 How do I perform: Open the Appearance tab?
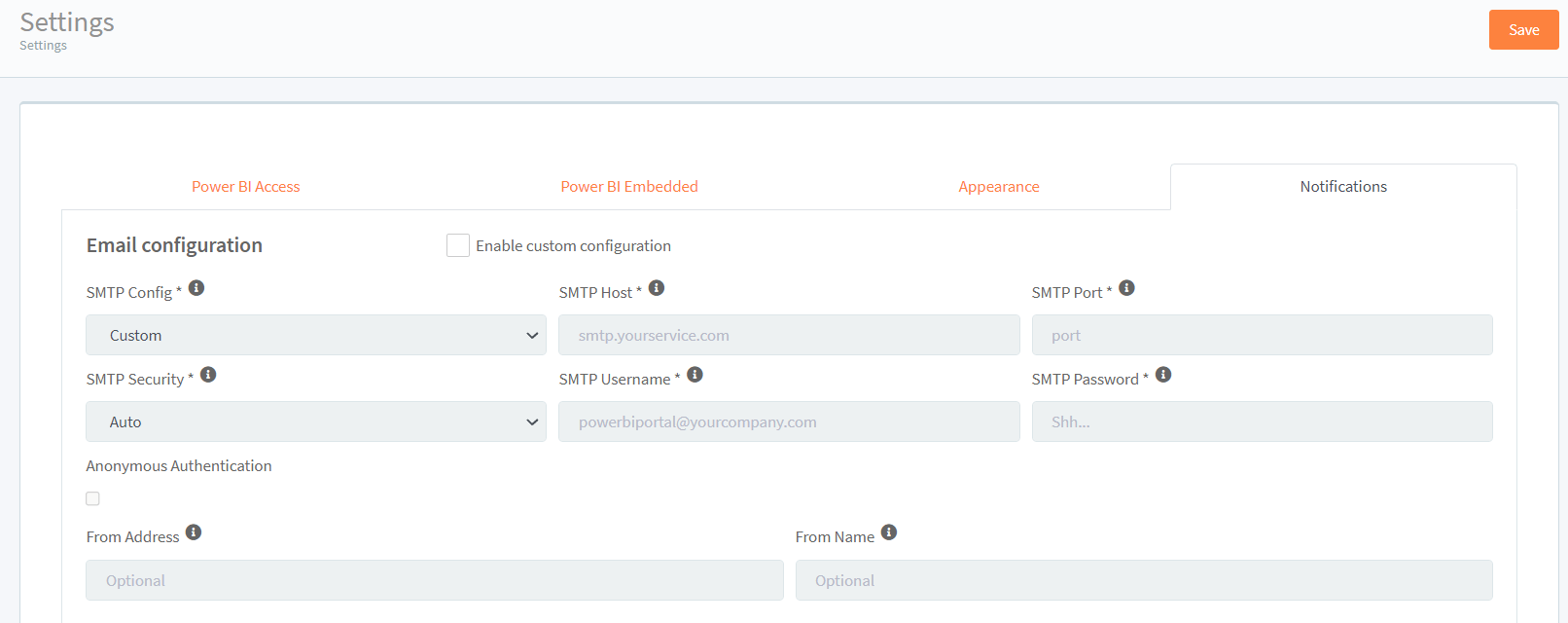[999, 187]
